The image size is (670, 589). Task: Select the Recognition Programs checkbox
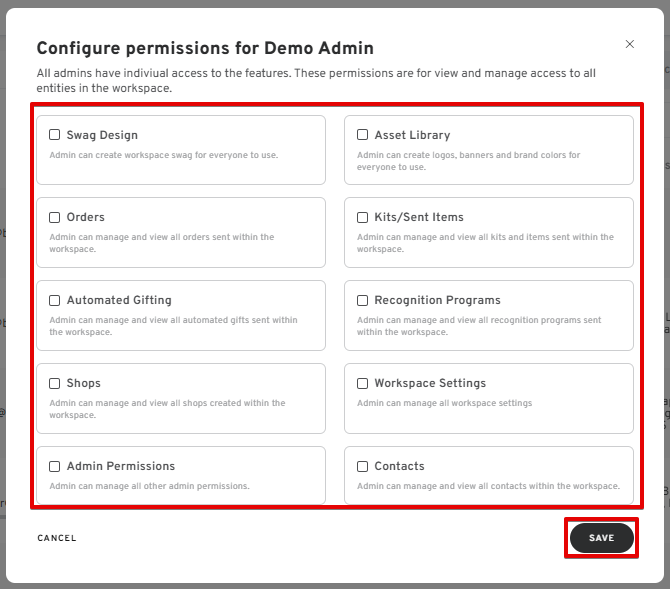363,300
